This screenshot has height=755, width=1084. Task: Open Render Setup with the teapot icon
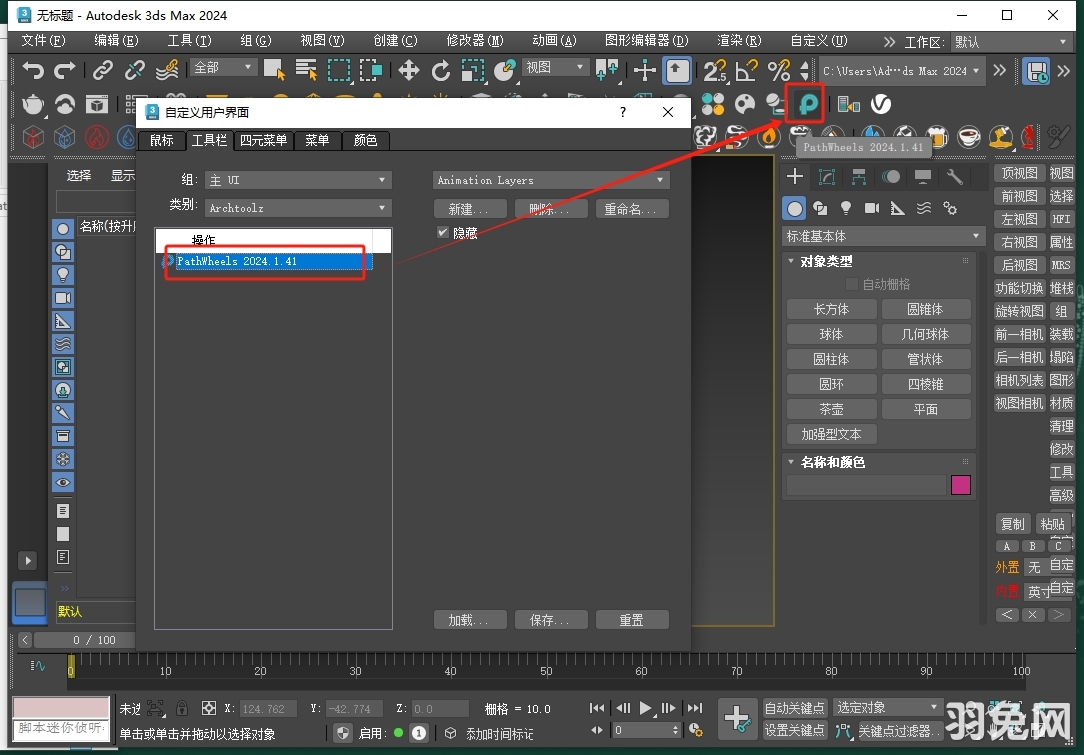tap(33, 104)
